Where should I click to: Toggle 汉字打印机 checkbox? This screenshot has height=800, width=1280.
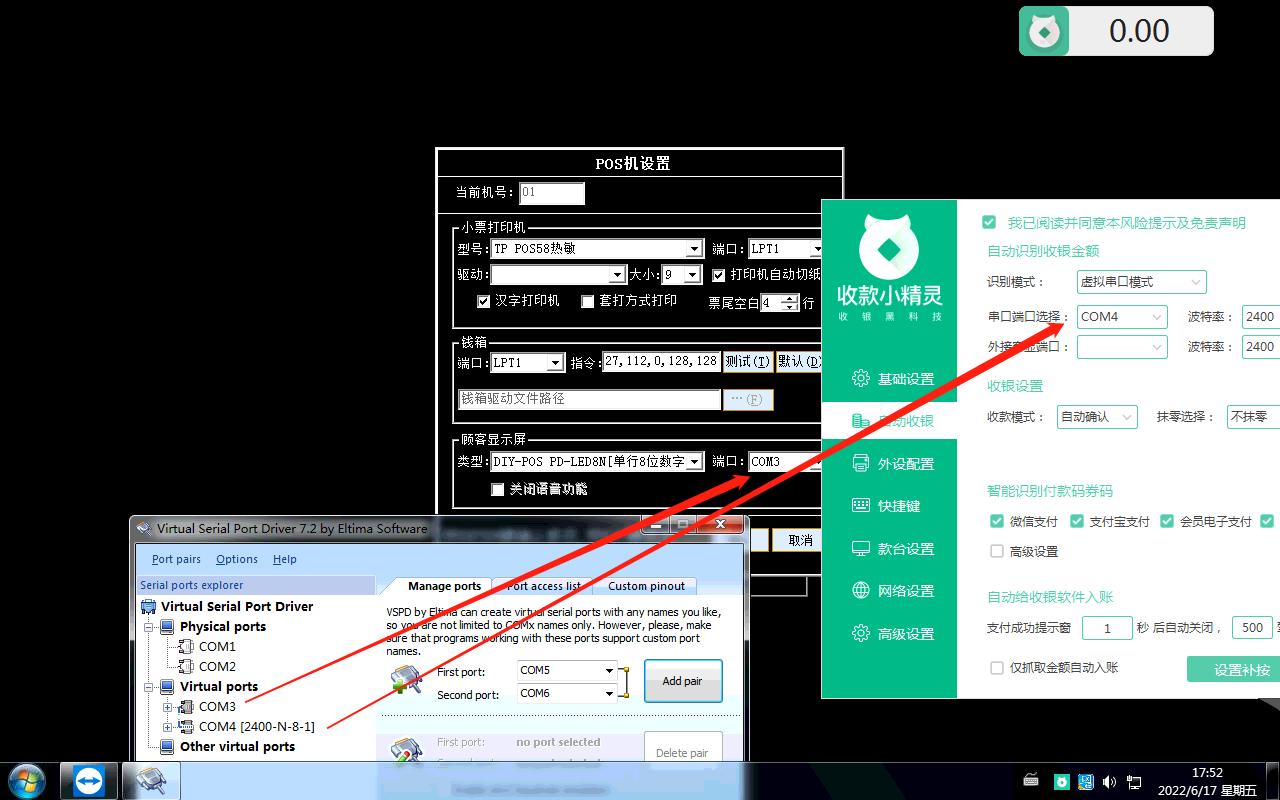point(483,301)
